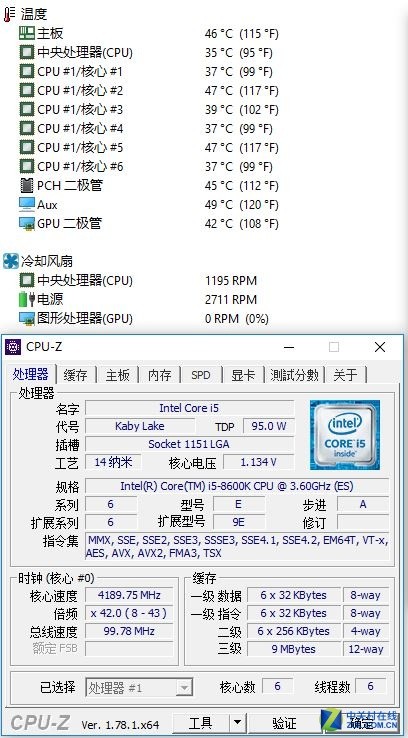Open the 内存 tab

click(x=160, y=375)
